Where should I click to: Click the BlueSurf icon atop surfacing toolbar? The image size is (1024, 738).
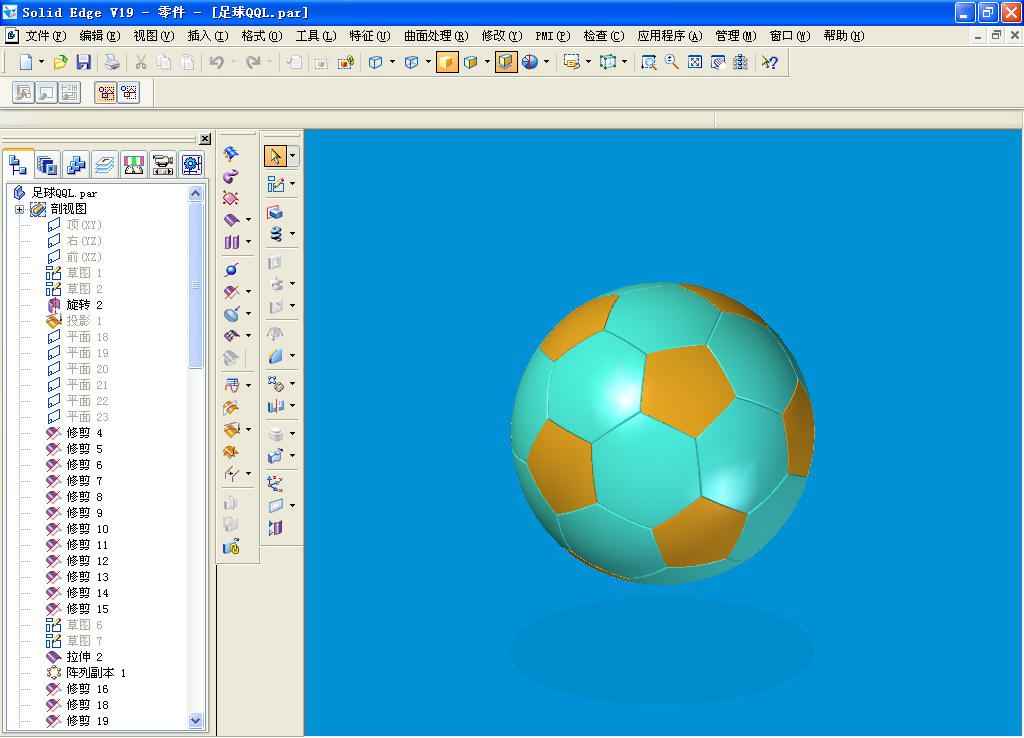pos(231,153)
